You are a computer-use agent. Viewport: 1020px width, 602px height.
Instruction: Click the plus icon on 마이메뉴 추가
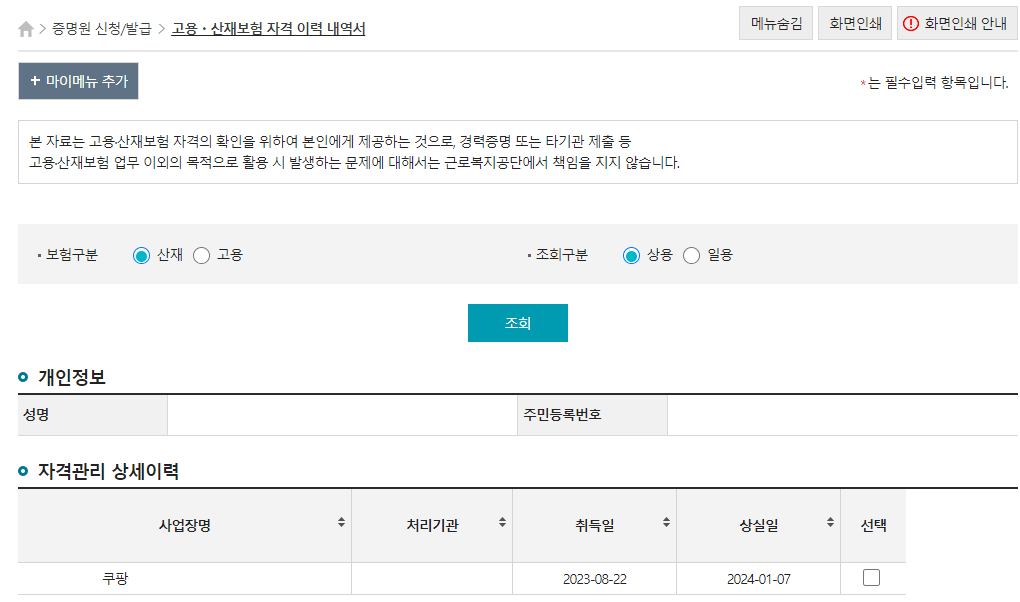pos(35,81)
